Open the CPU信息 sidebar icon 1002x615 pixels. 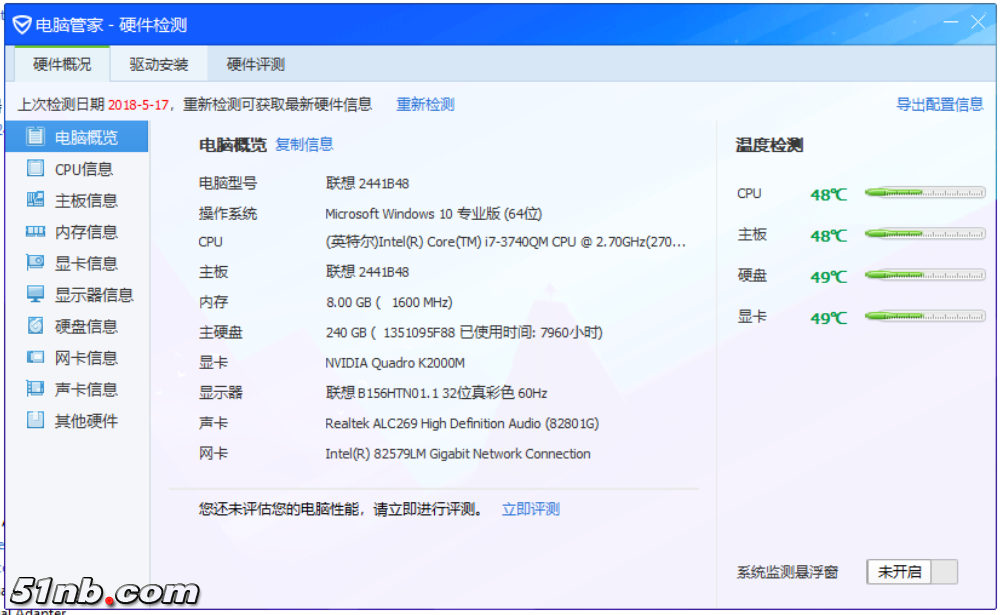(x=36, y=169)
